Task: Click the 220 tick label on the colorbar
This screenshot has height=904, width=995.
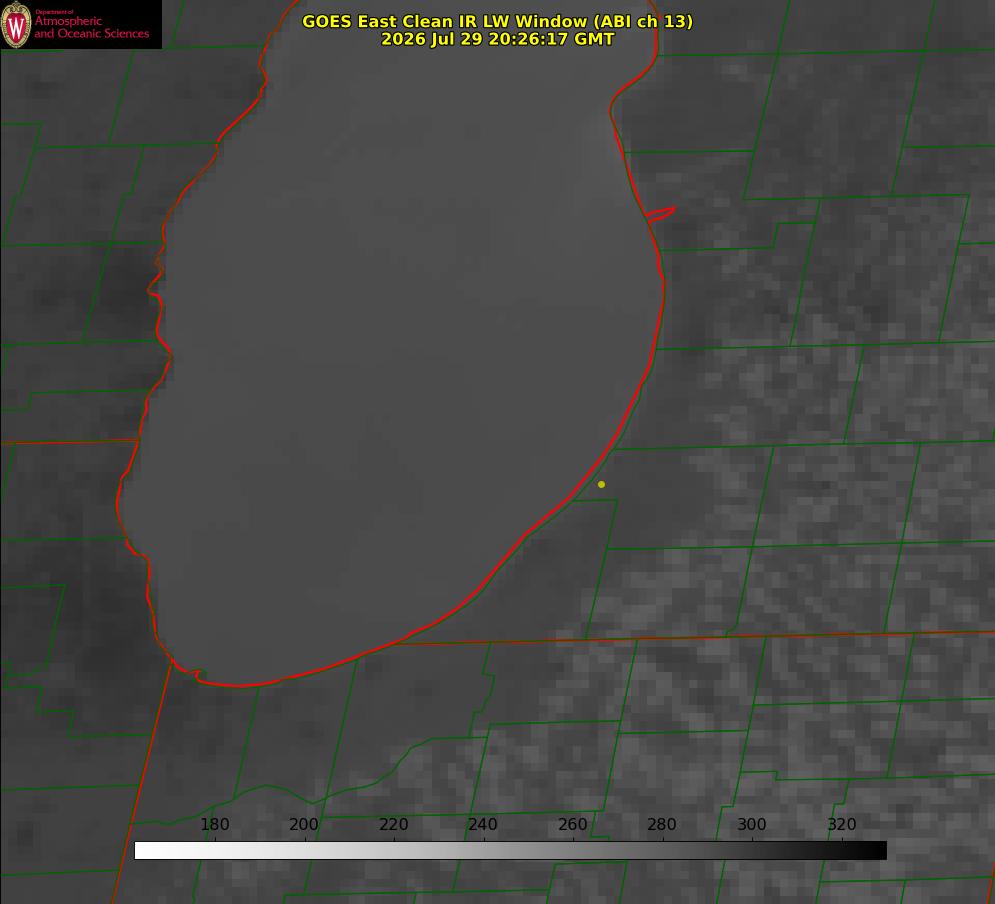Action: click(393, 824)
